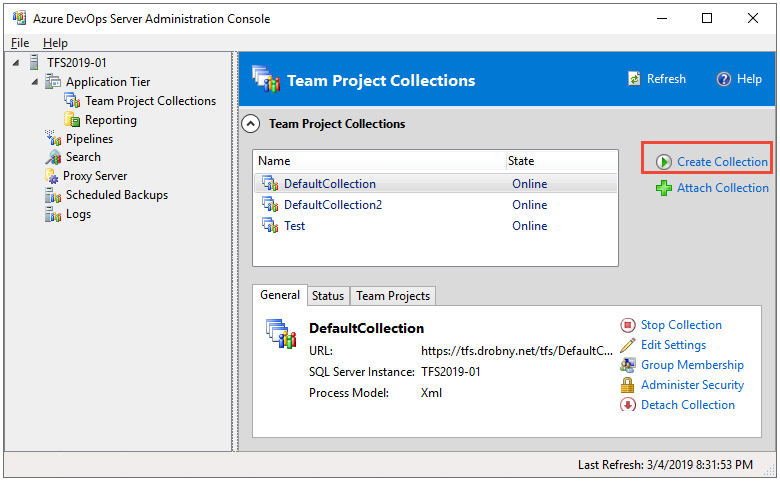Viewport: 780px width, 481px height.
Task: Click the collection URL value
Action: (517, 351)
